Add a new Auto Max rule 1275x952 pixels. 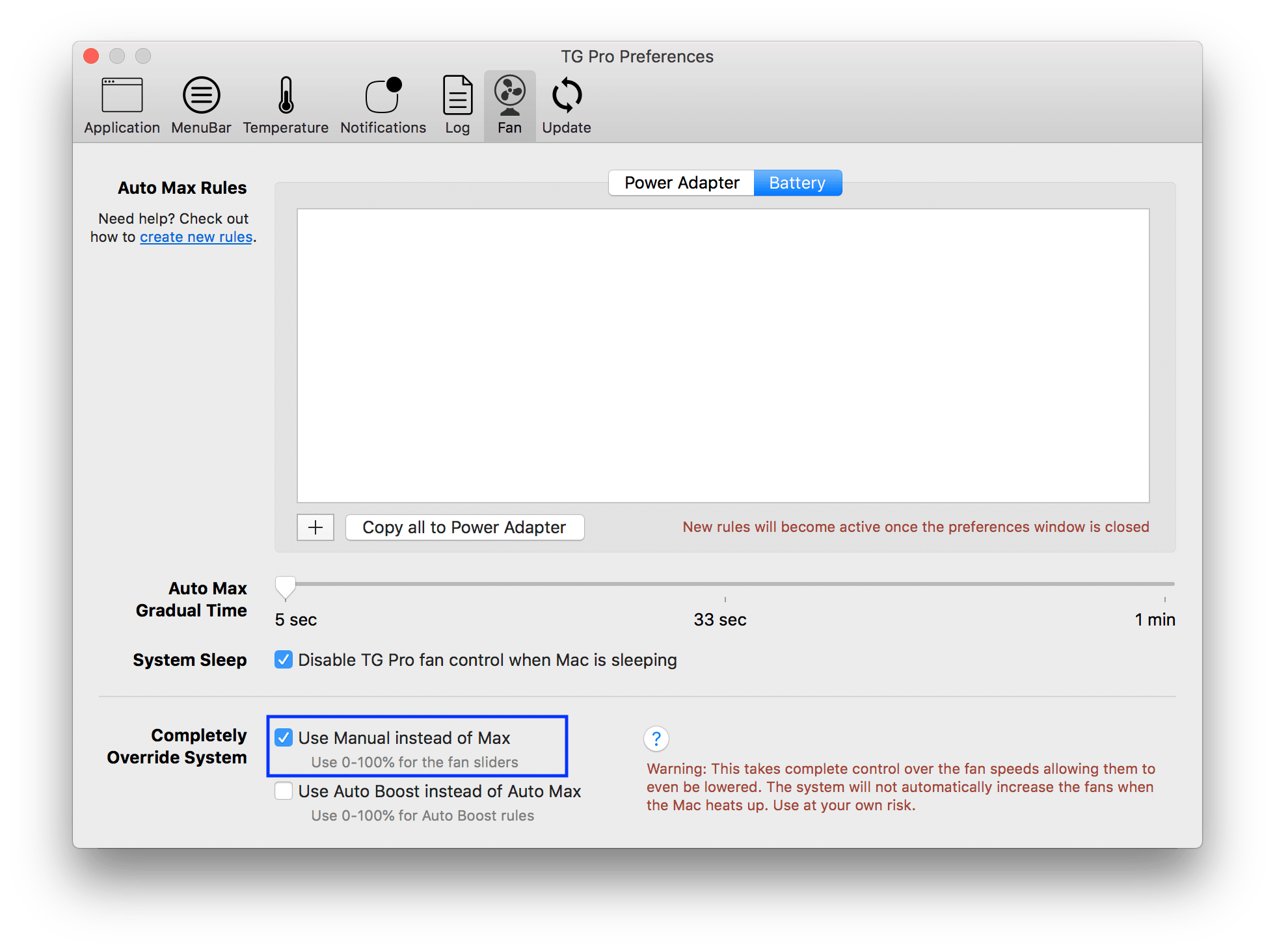click(315, 527)
